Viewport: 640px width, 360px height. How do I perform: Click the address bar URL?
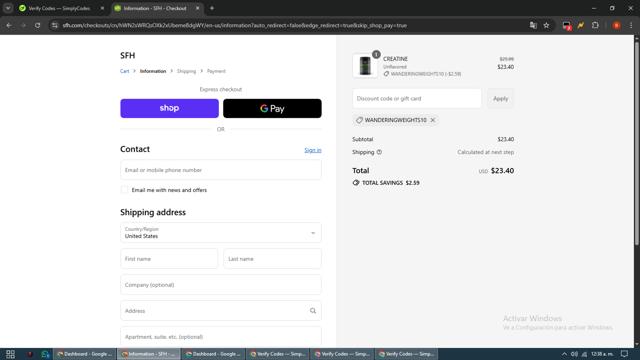pos(235,25)
